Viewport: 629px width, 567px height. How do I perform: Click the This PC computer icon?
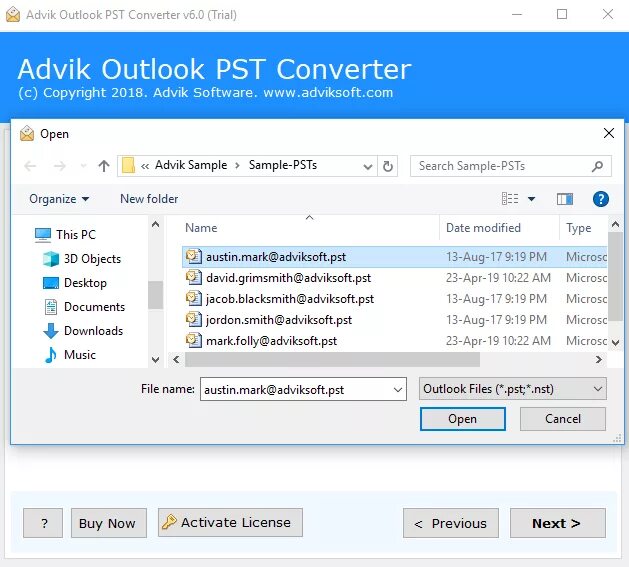click(43, 235)
